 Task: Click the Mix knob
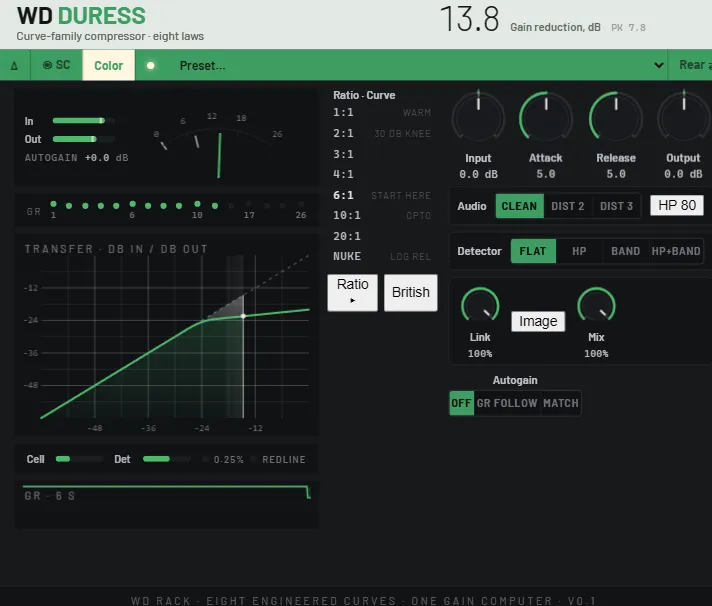(x=596, y=306)
